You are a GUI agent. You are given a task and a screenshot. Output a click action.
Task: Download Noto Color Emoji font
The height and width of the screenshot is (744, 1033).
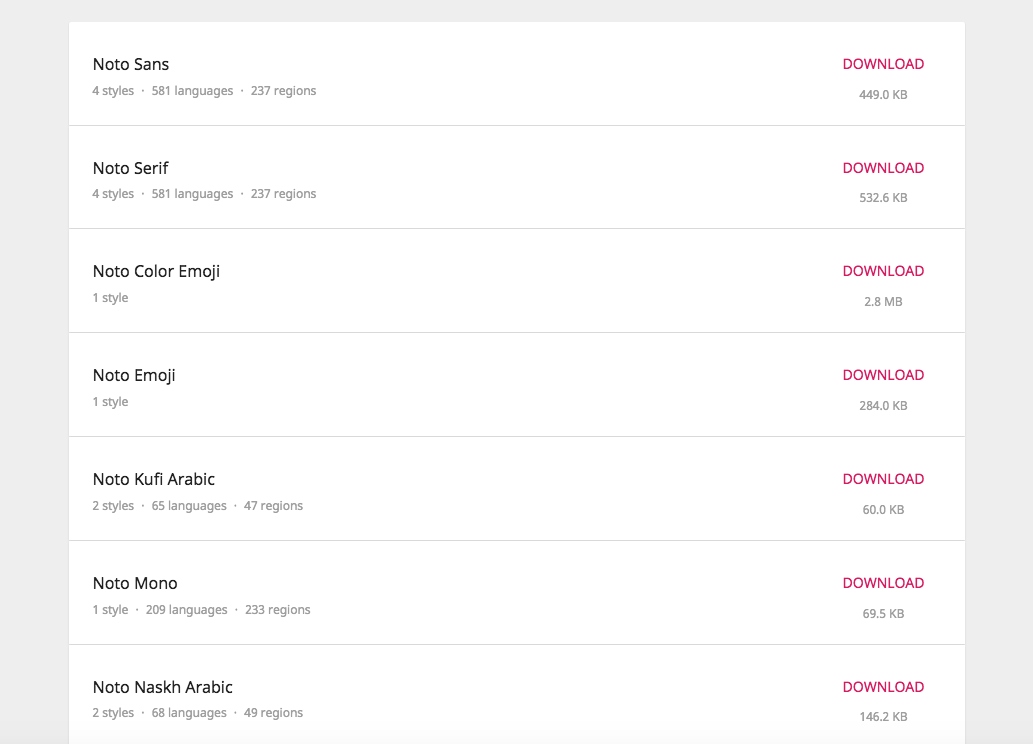coord(883,271)
